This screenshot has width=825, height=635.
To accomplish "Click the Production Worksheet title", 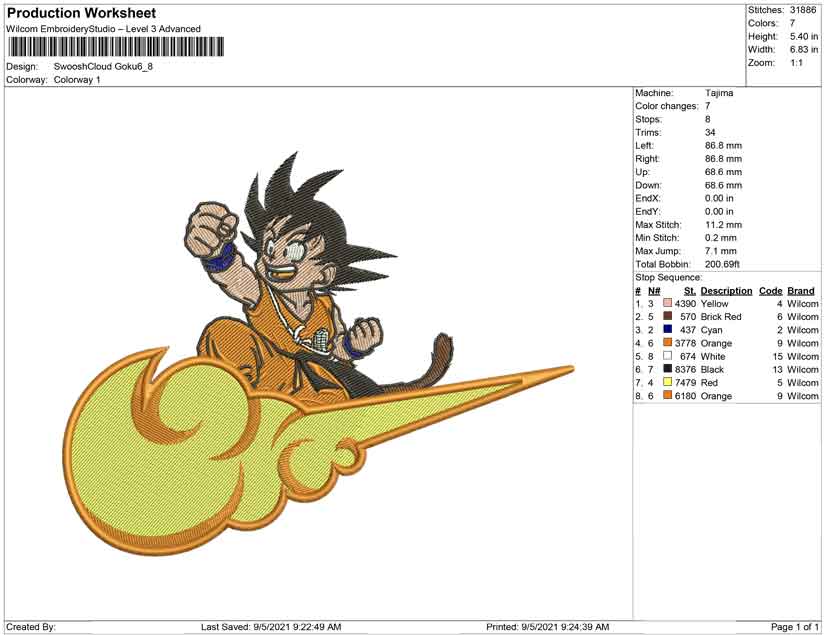I will point(82,13).
